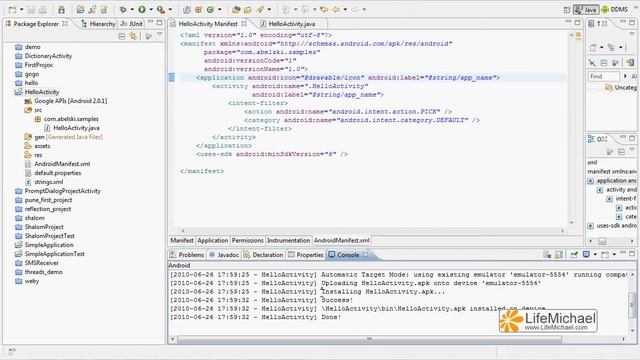
Task: Toggle Scroll Lock icon in Console toolbar
Action: (x=559, y=255)
